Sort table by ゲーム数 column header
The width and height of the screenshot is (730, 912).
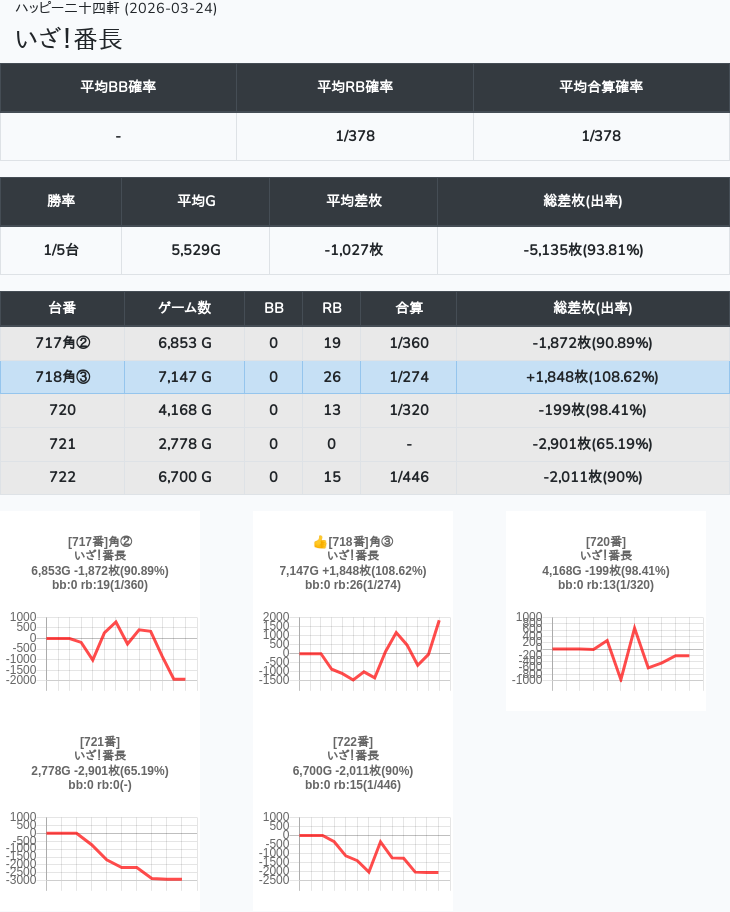[184, 308]
